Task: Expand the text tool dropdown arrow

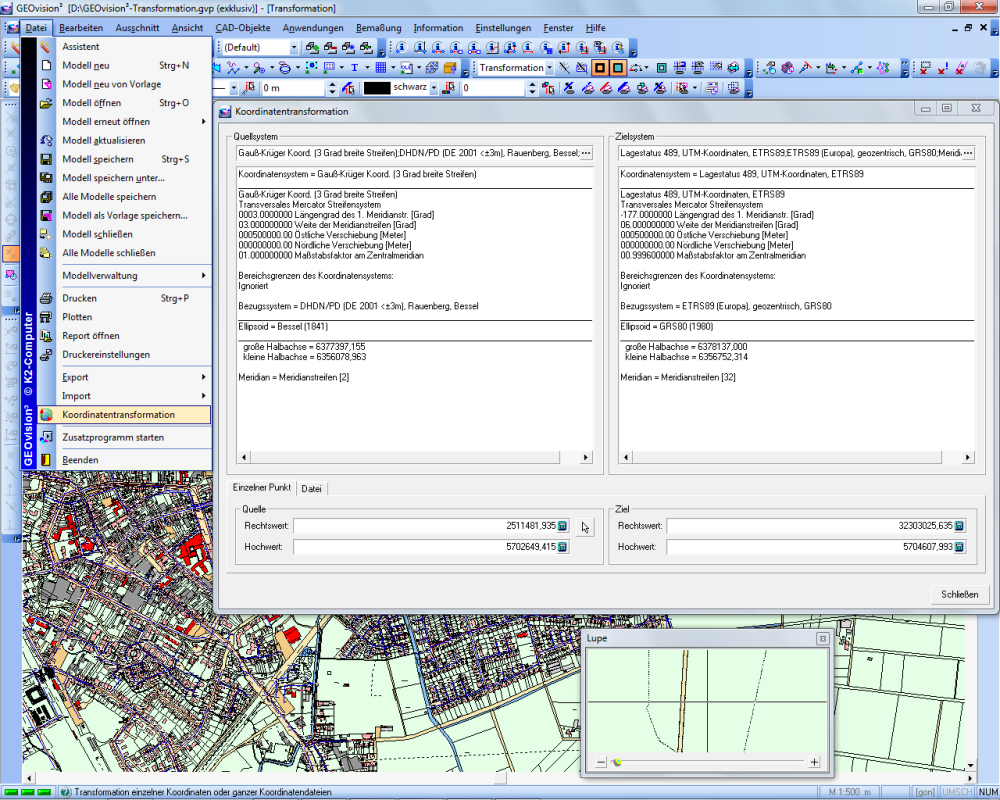Action: click(367, 68)
